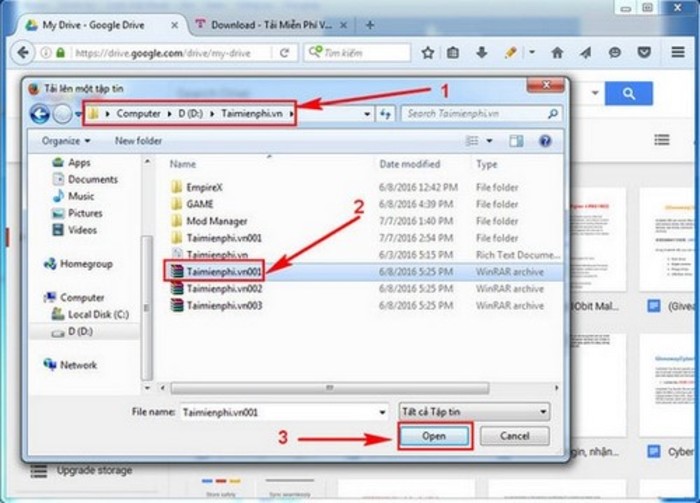The height and width of the screenshot is (503, 700).
Task: Close the My Drive tab
Action: pyautogui.click(x=175, y=25)
